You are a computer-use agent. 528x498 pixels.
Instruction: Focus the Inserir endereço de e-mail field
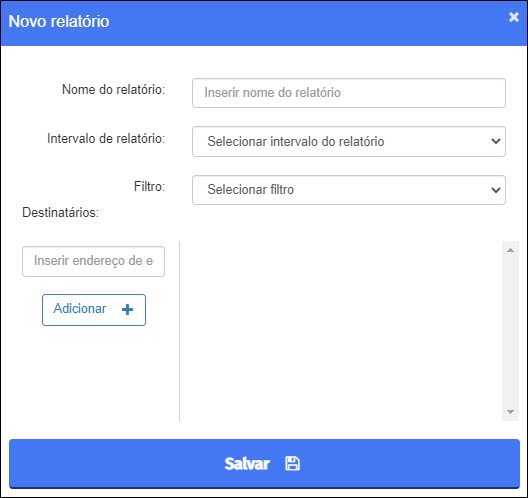coord(93,261)
